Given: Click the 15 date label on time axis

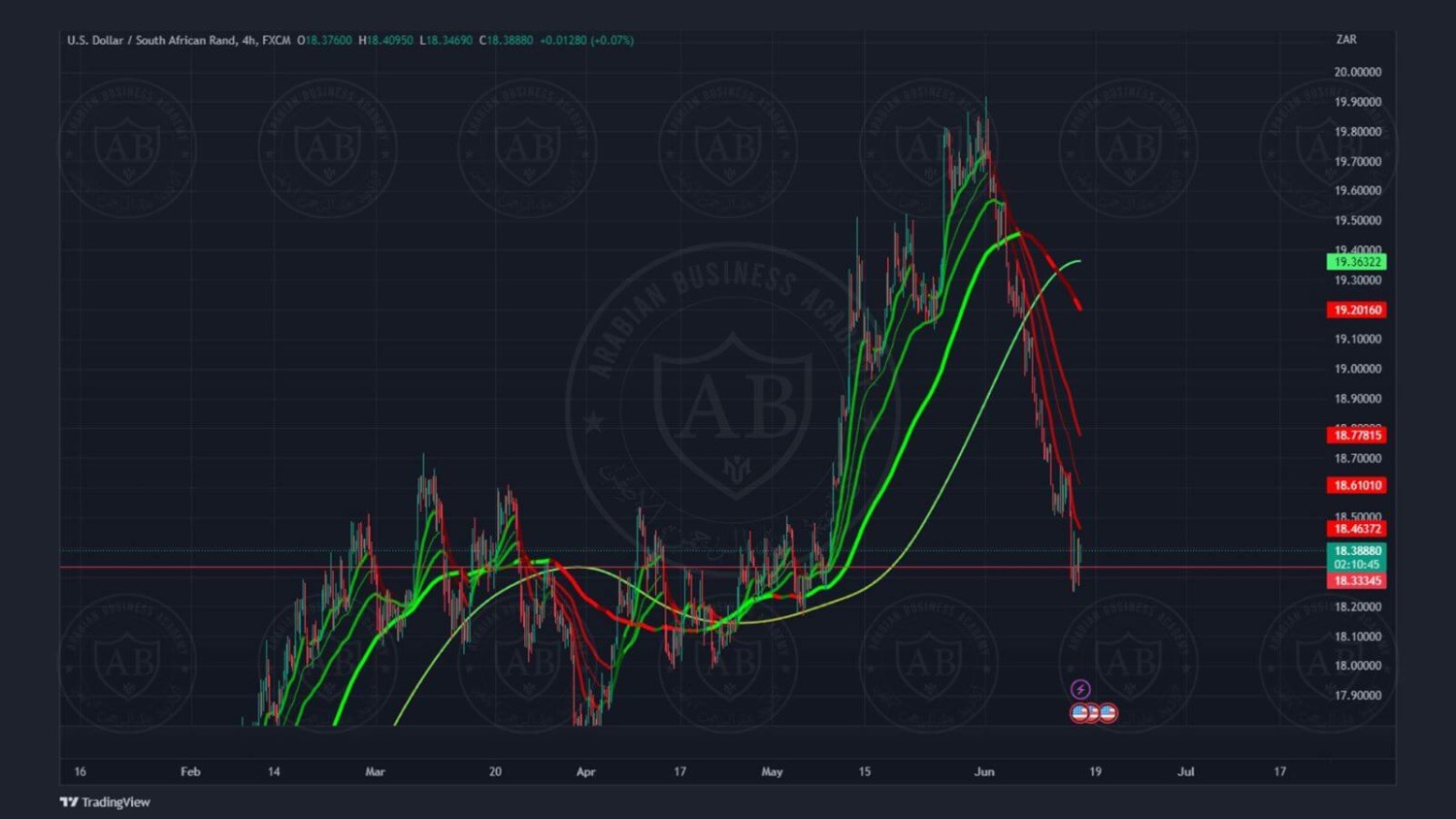Looking at the screenshot, I should tap(864, 772).
